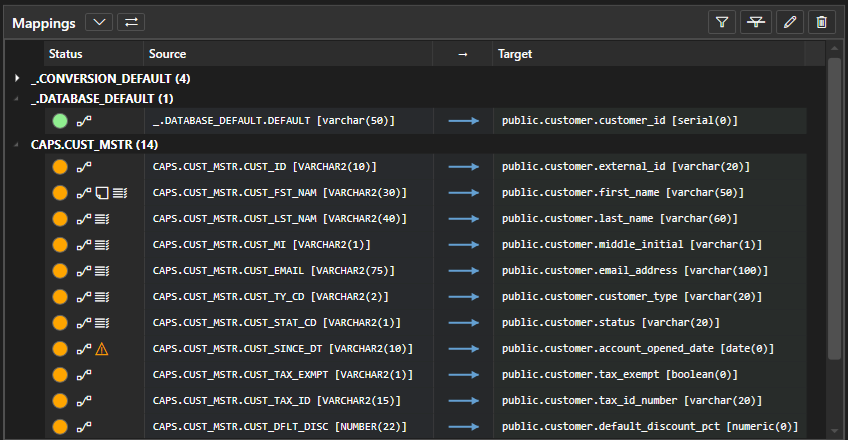Select source CAPS.CUST_MSTR.CUST_ID [VARCHAR2(10)]
The height and width of the screenshot is (440, 848).
pyautogui.click(x=264, y=167)
